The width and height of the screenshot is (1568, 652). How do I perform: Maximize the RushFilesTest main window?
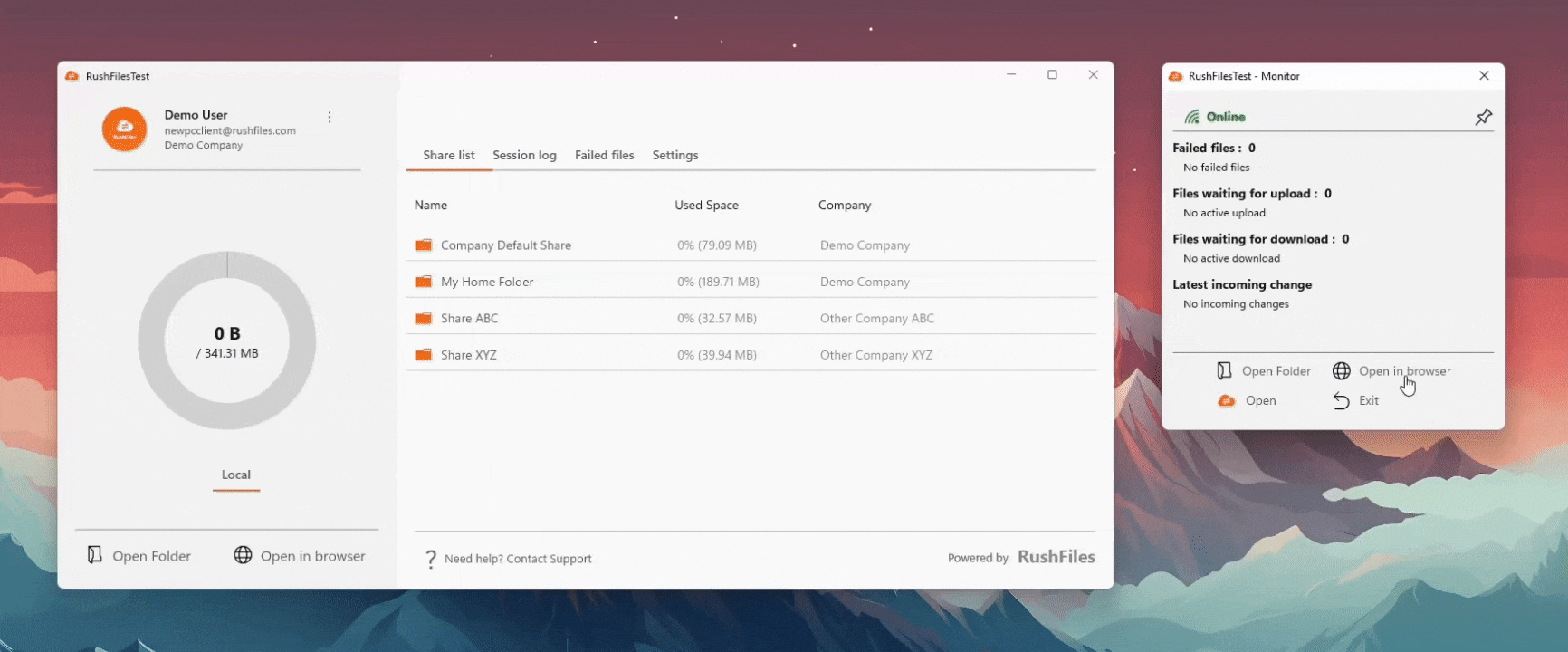1052,75
